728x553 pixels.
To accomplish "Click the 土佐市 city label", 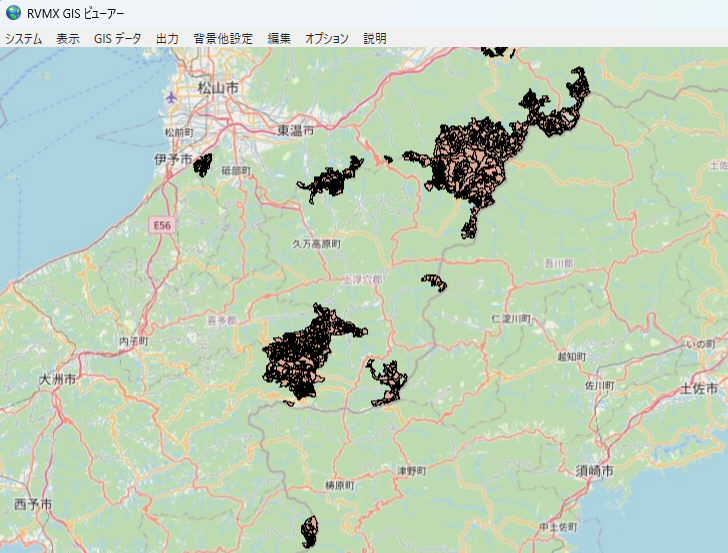I will pos(699,387).
